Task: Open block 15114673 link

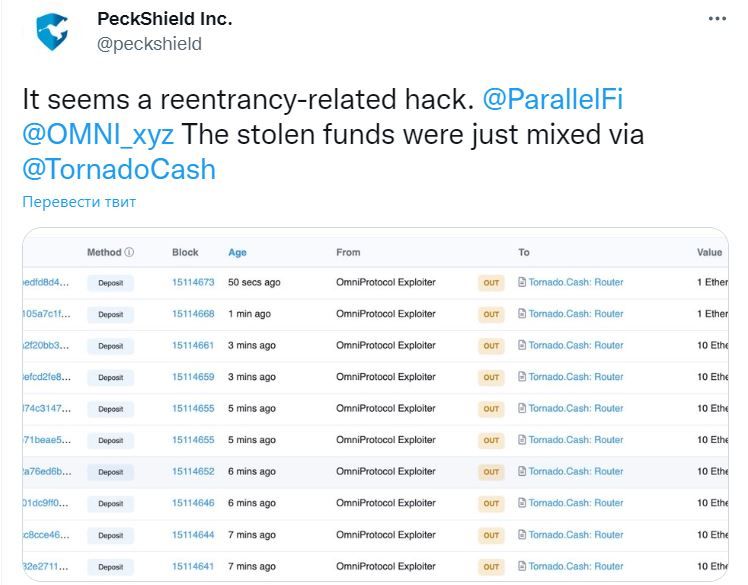Action: pos(193,282)
